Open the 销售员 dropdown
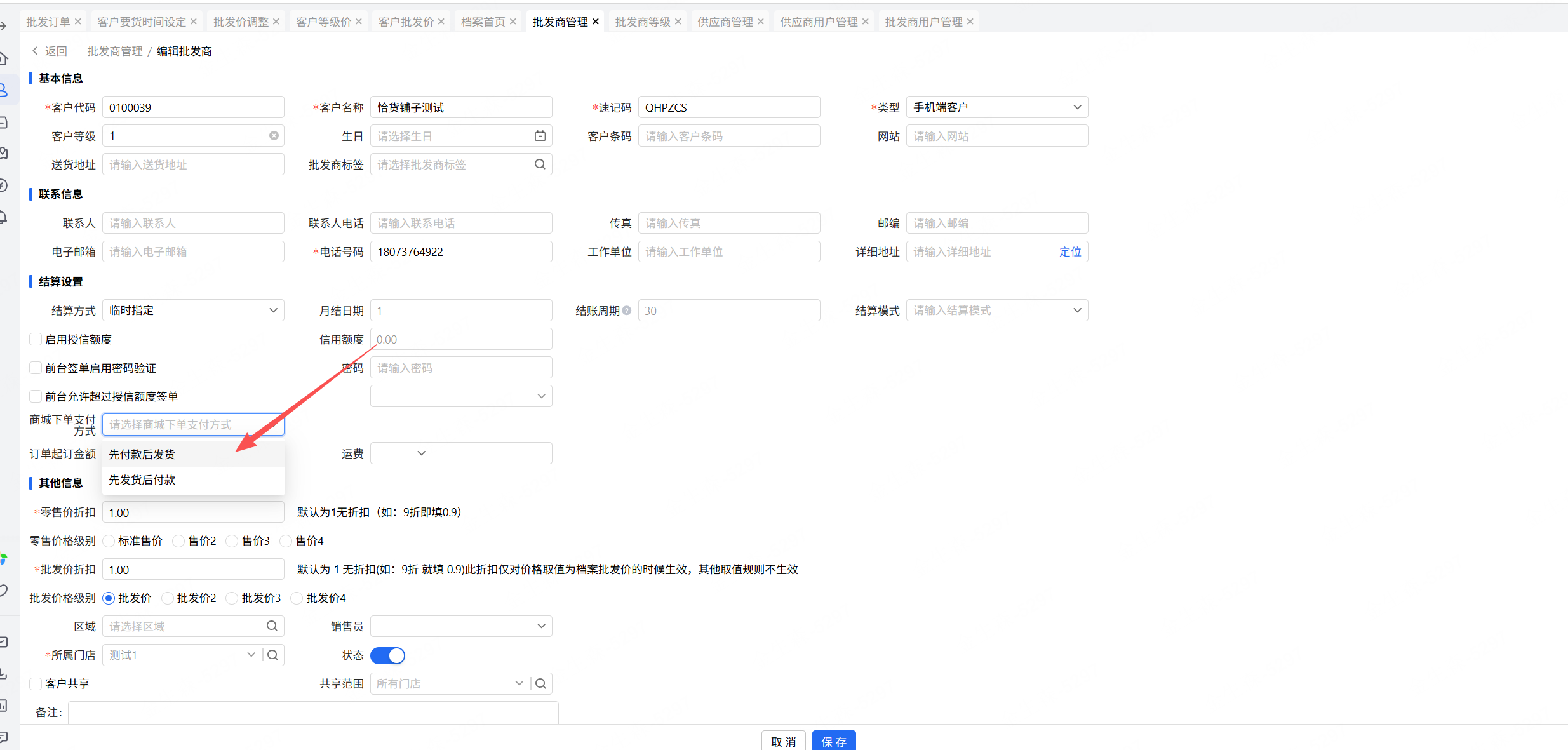Image resolution: width=1568 pixels, height=750 pixels. pyautogui.click(x=461, y=626)
